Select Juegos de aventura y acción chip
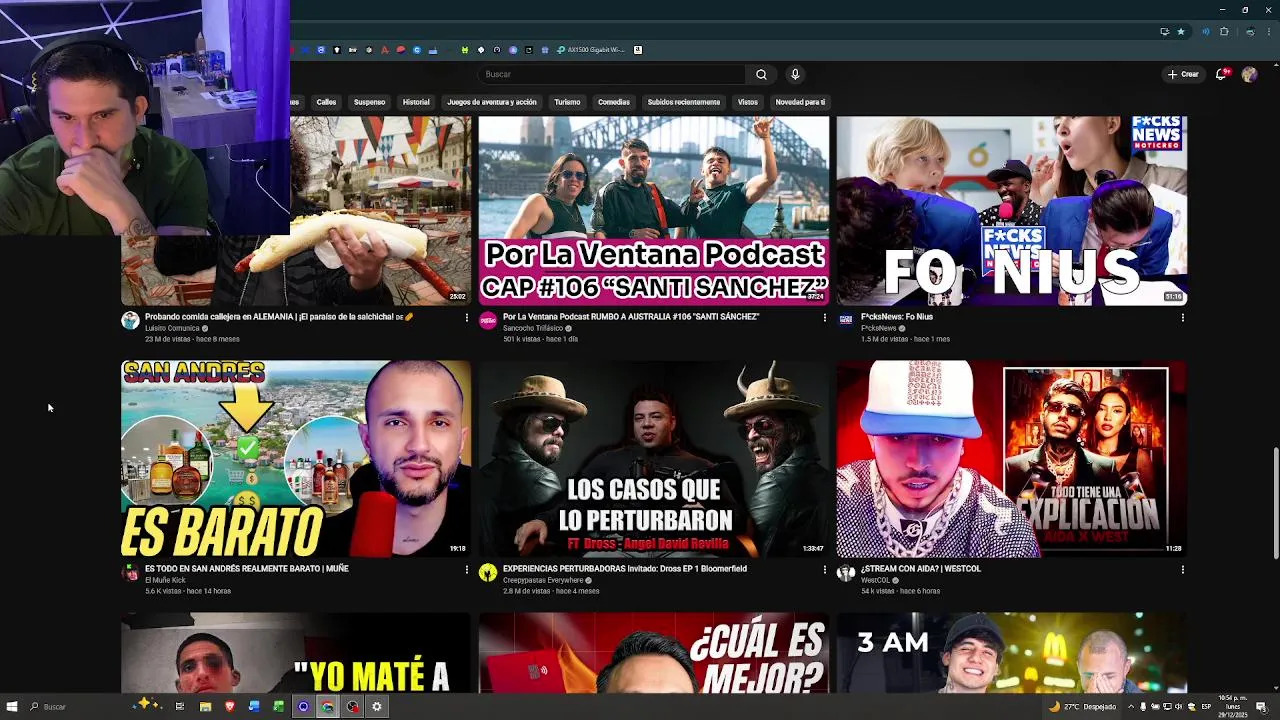The image size is (1280, 720). [x=492, y=102]
